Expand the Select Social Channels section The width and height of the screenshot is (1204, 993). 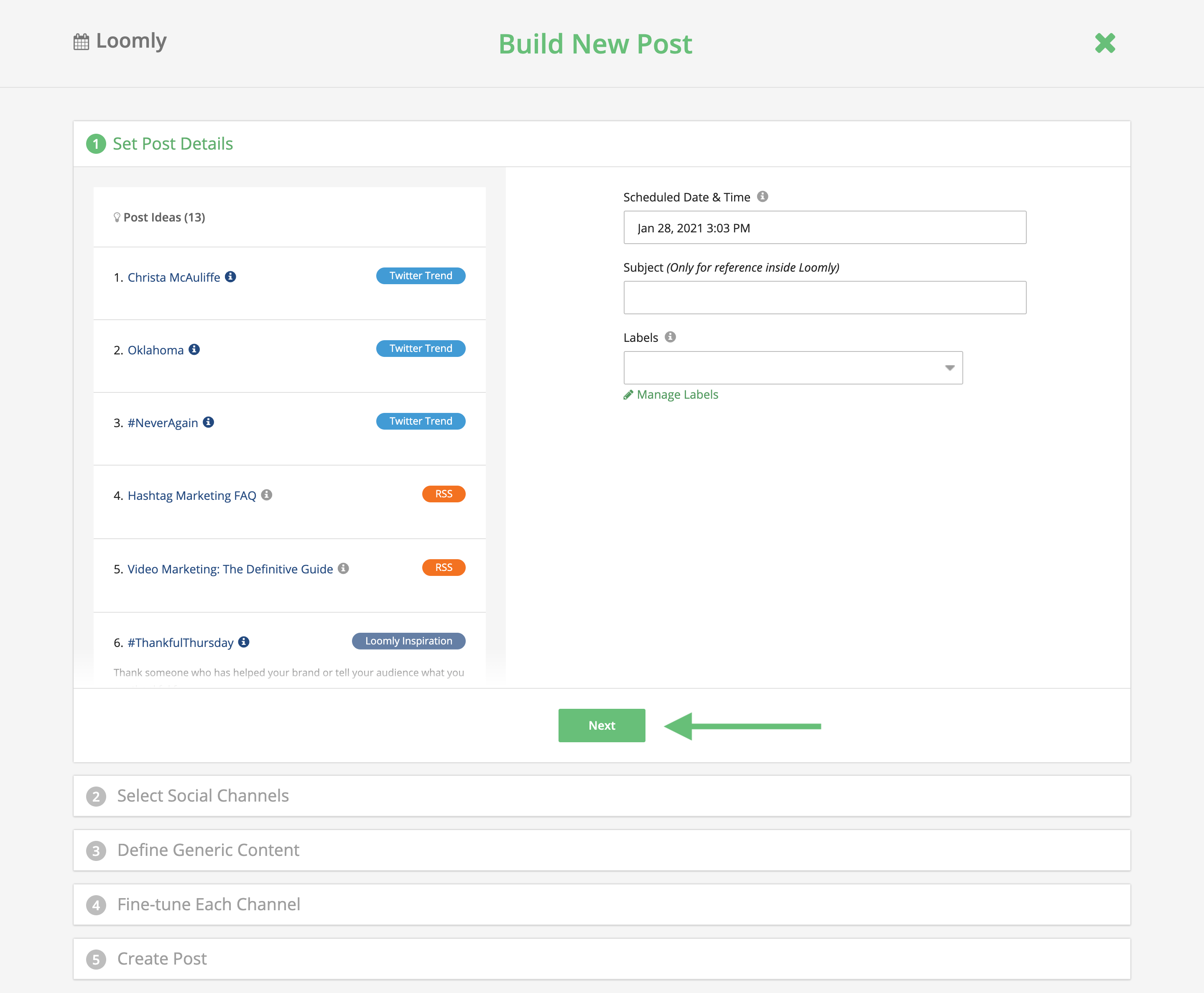[x=203, y=796]
